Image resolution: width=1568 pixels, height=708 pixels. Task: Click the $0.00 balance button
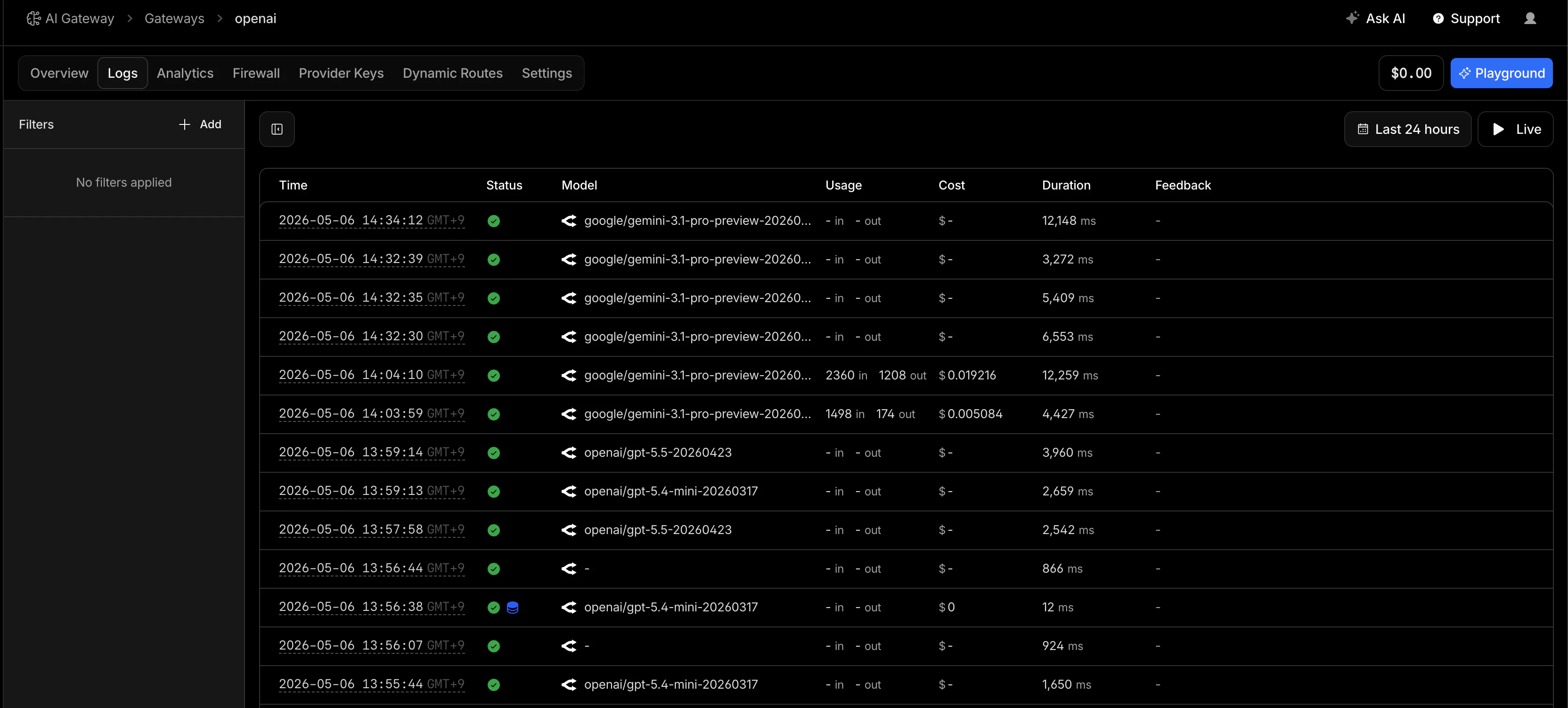pyautogui.click(x=1411, y=73)
